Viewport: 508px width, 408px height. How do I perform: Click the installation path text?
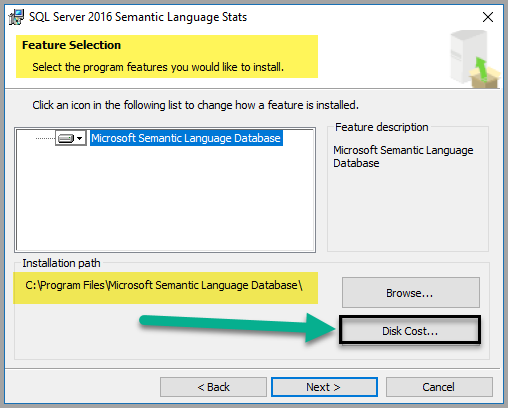tap(164, 285)
